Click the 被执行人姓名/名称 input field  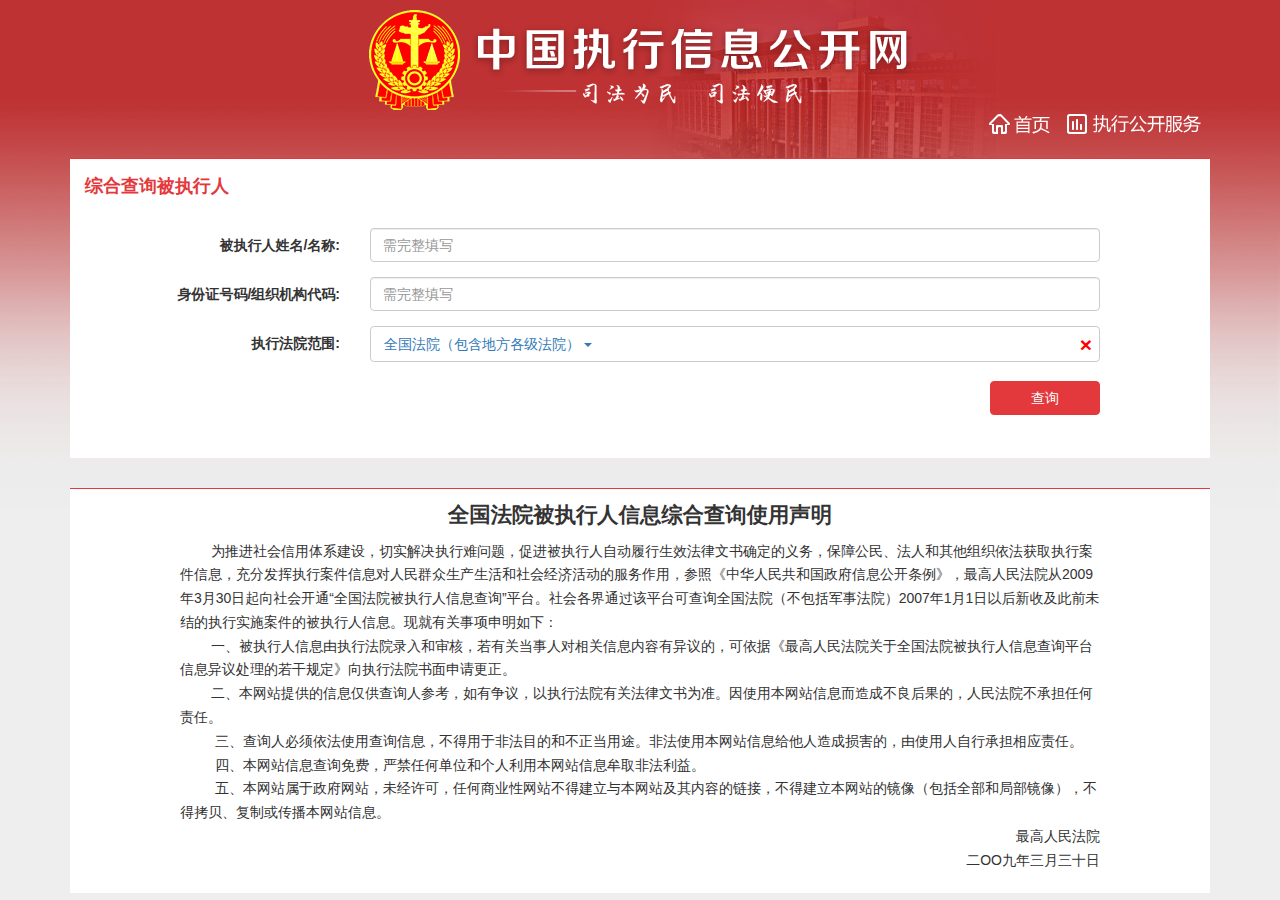click(735, 245)
